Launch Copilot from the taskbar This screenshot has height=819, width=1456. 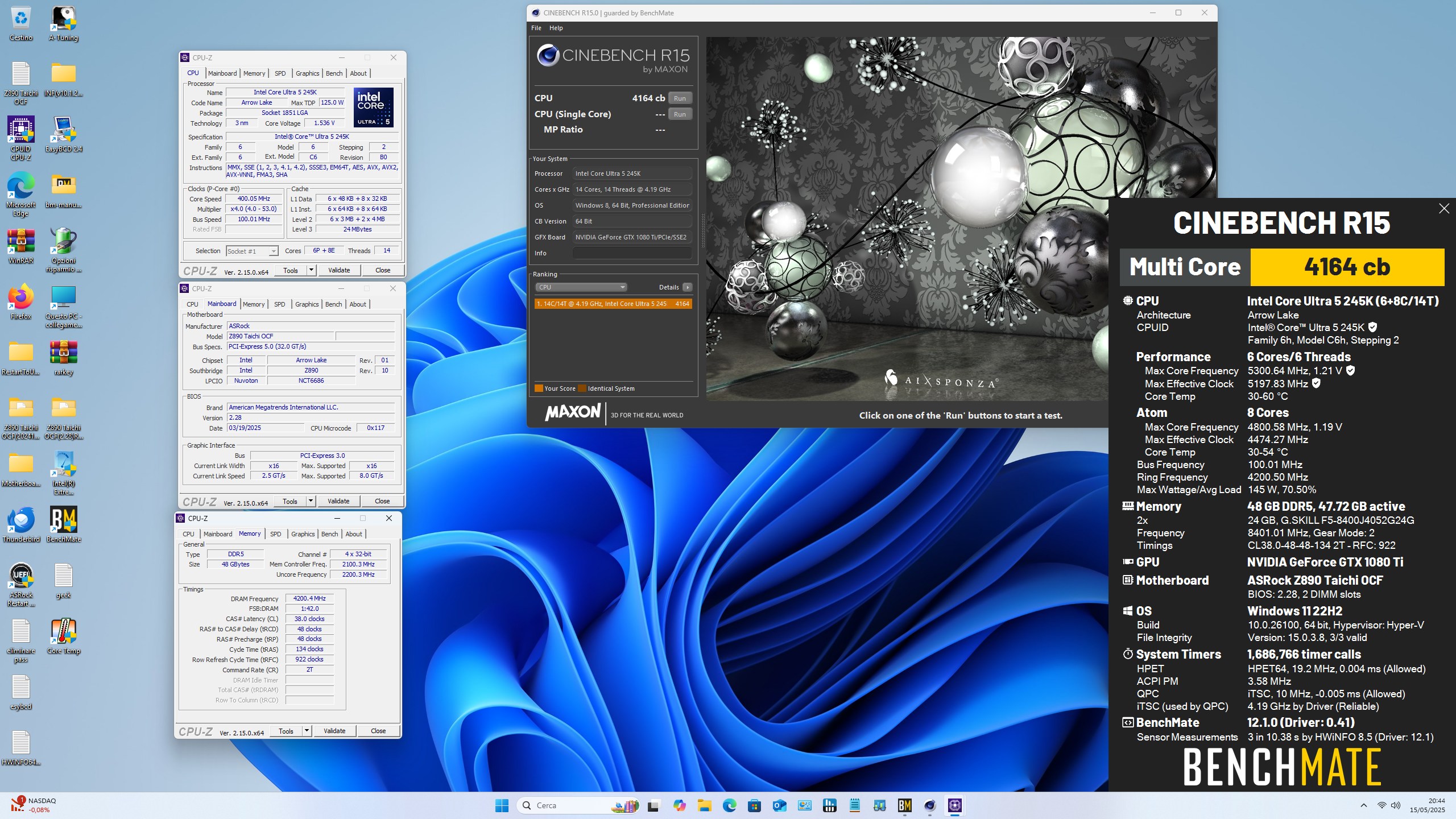679,805
